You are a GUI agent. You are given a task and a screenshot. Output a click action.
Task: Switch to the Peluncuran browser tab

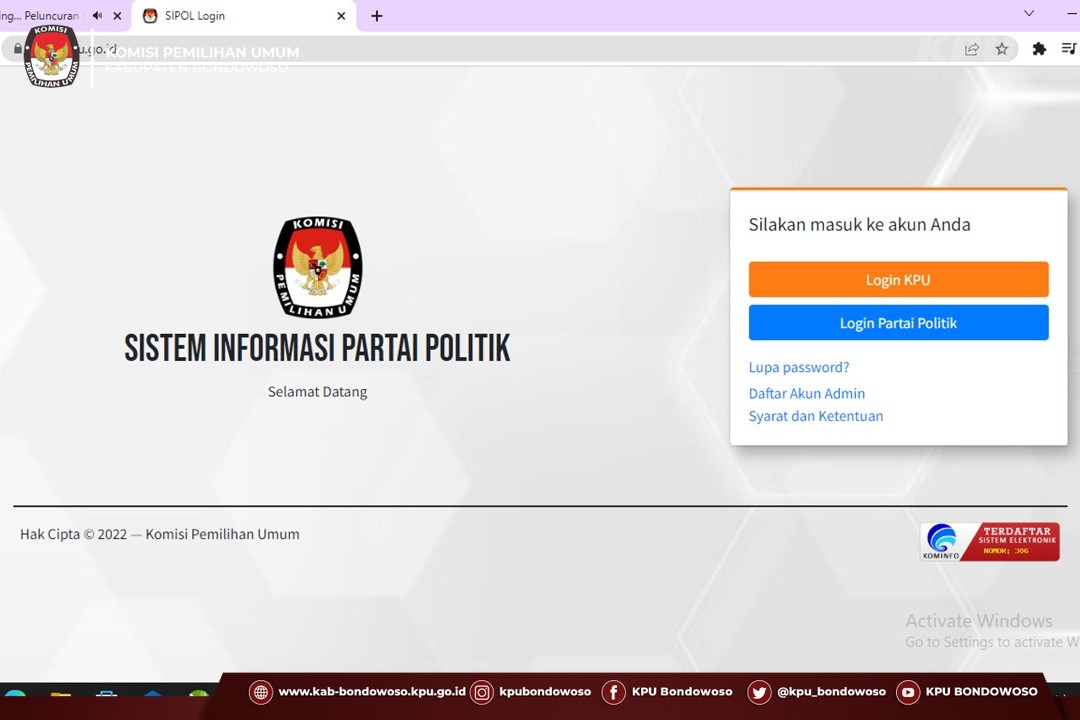[45, 16]
